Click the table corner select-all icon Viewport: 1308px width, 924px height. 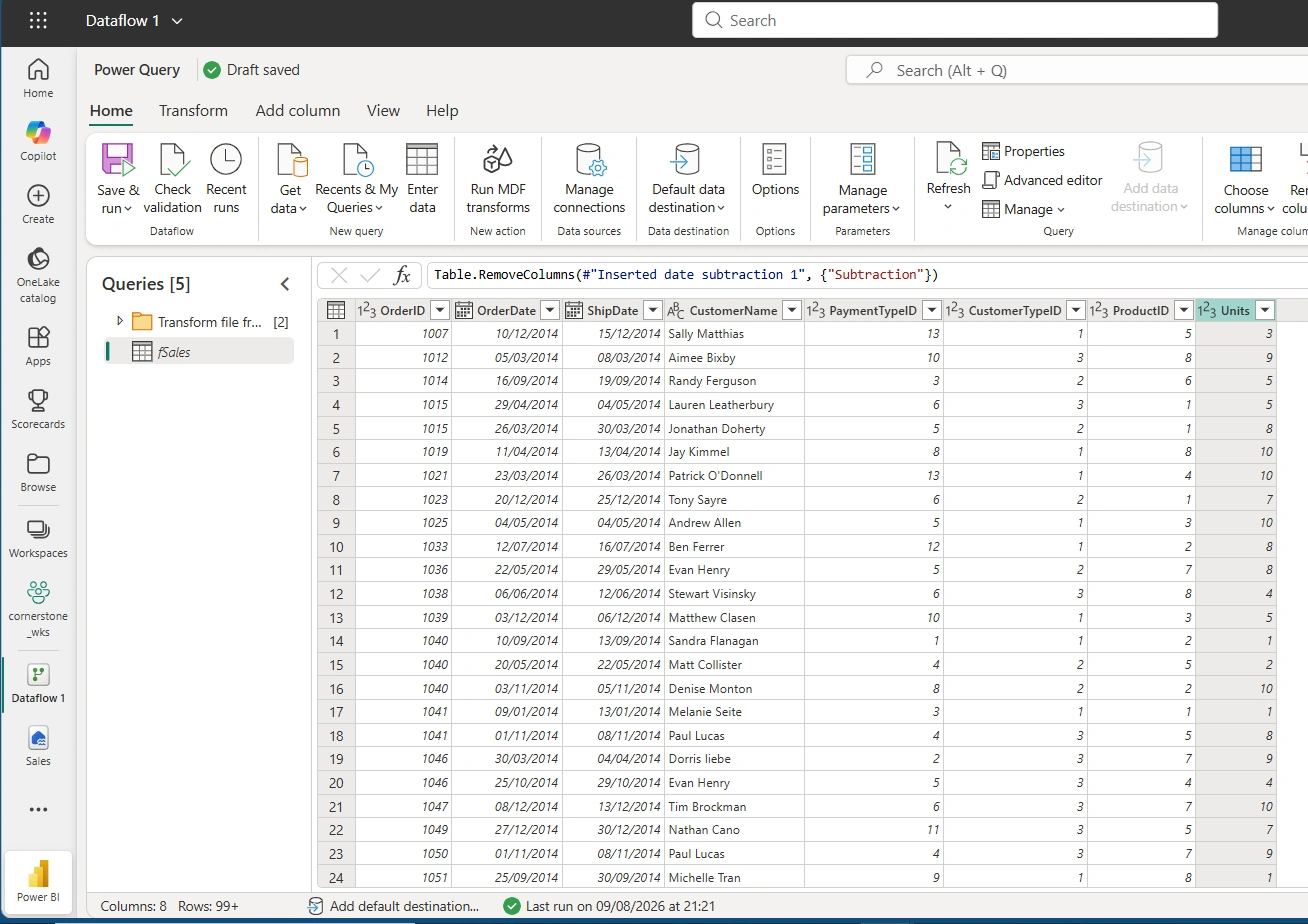pyautogui.click(x=336, y=310)
